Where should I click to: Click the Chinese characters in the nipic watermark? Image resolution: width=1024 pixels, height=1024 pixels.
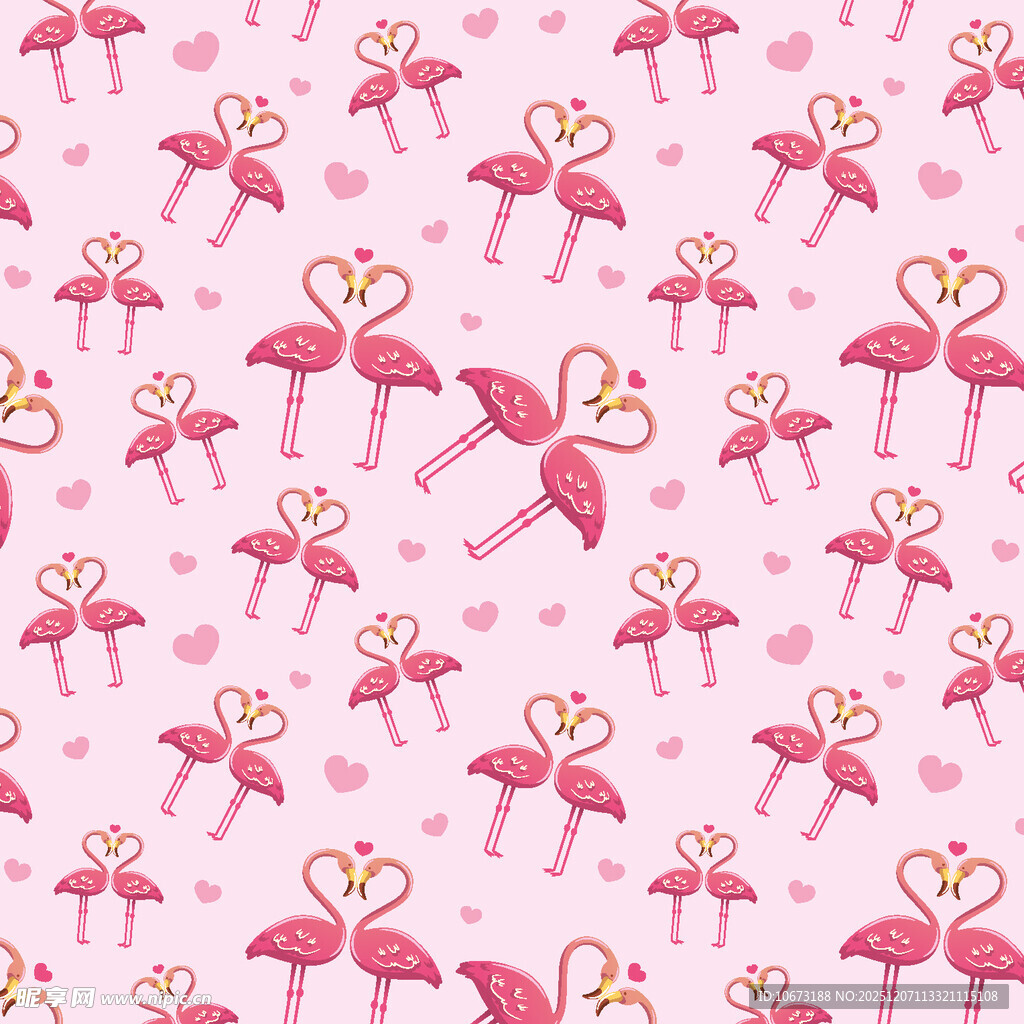point(53,997)
